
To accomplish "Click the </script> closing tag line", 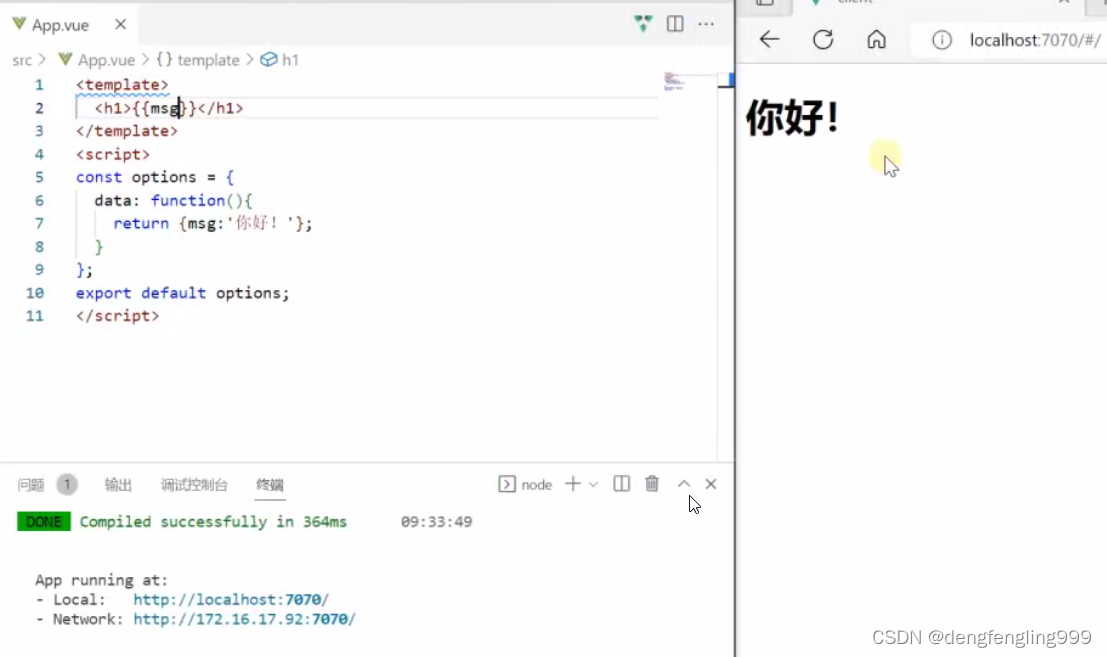I will click(117, 316).
